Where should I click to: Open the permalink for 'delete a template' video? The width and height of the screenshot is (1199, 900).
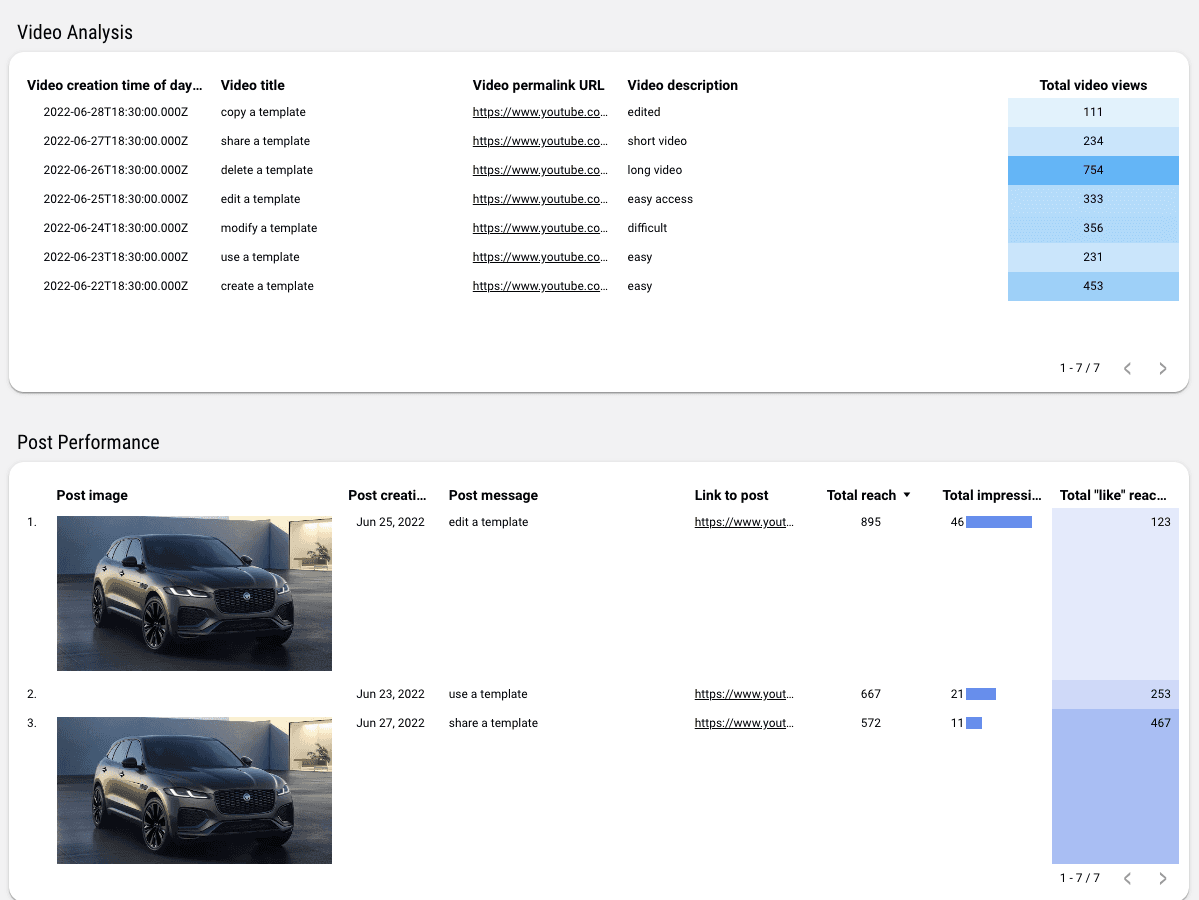(540, 170)
